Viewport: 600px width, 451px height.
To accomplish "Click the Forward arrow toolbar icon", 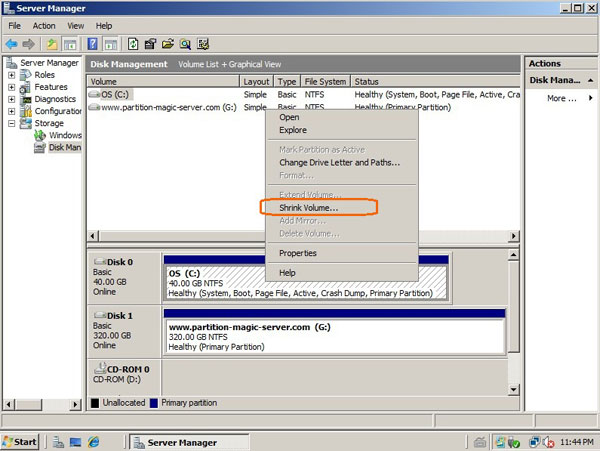I will [x=28, y=44].
